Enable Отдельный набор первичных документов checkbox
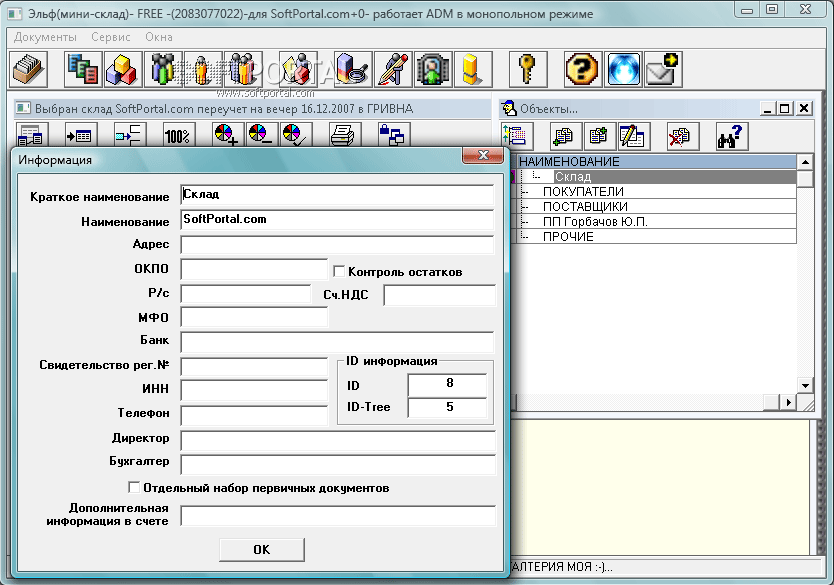Screen dimensions: 834x585 pyautogui.click(x=134, y=487)
